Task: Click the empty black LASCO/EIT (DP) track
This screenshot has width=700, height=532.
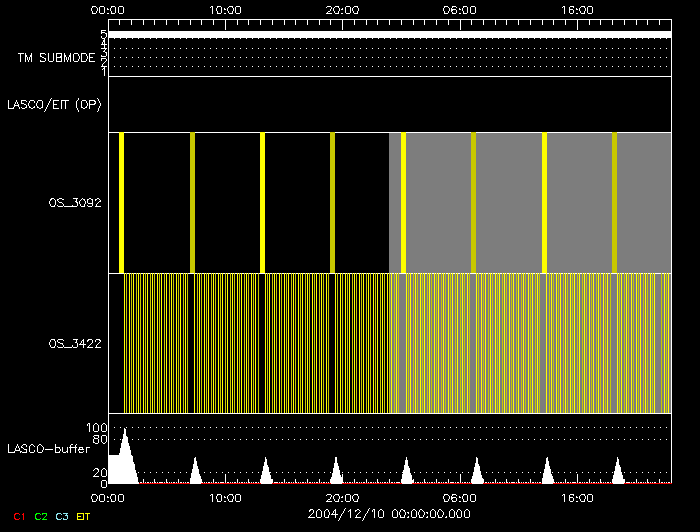Action: 389,104
